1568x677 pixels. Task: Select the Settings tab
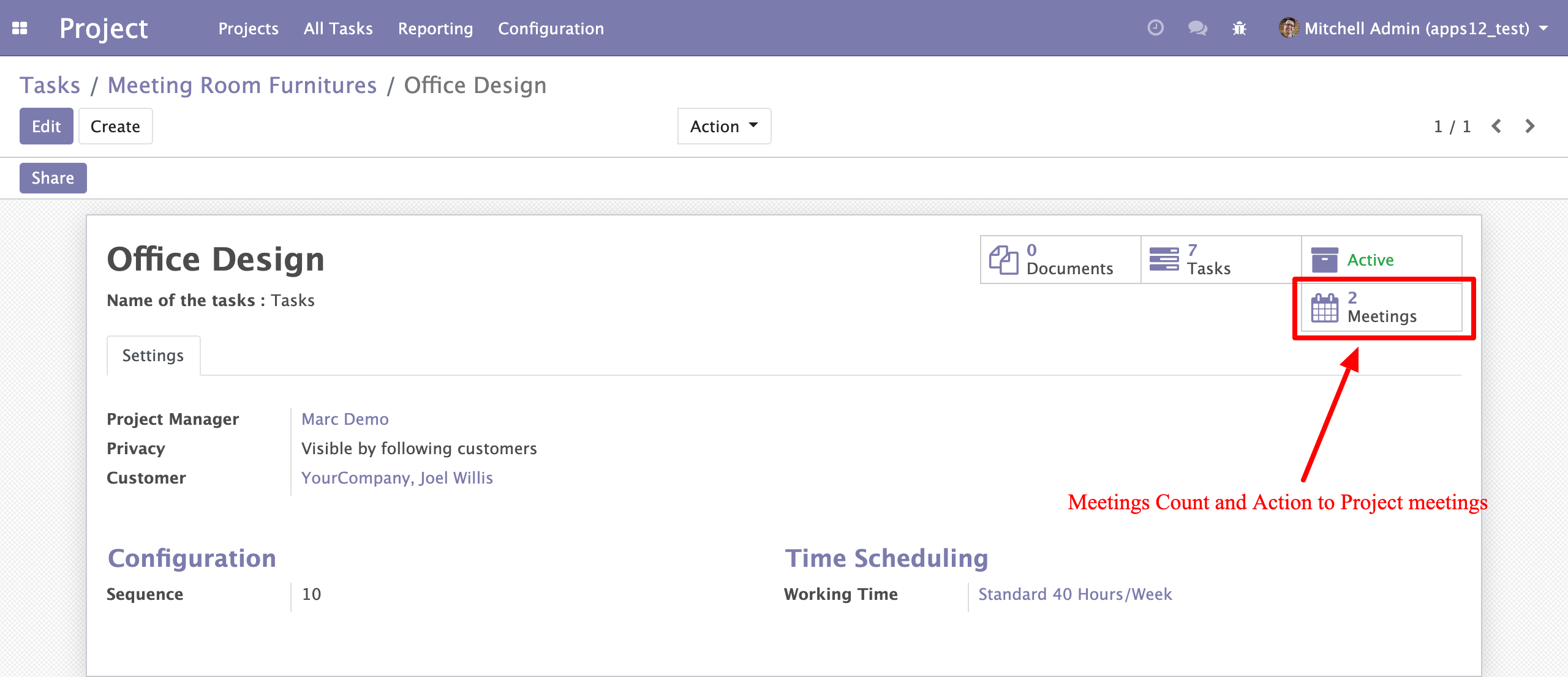click(x=153, y=356)
